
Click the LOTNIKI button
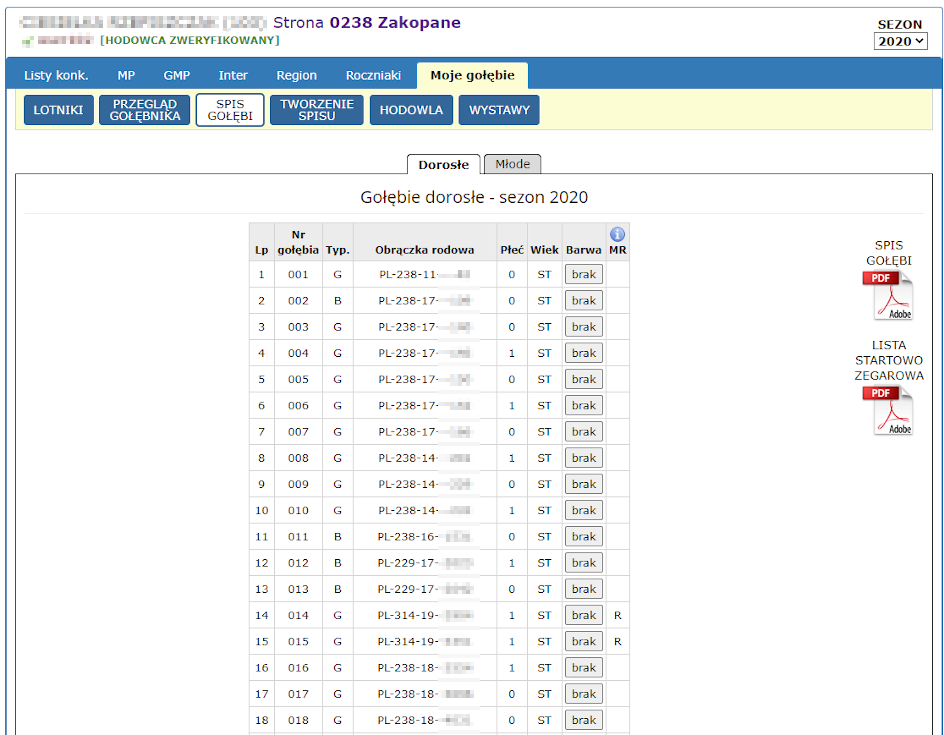[x=58, y=110]
